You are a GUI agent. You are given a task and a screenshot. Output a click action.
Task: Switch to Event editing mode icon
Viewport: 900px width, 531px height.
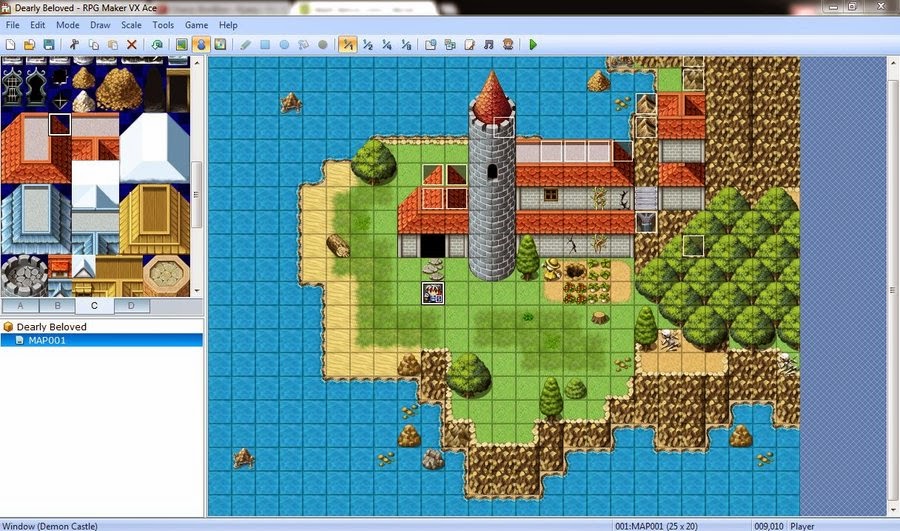[201, 44]
